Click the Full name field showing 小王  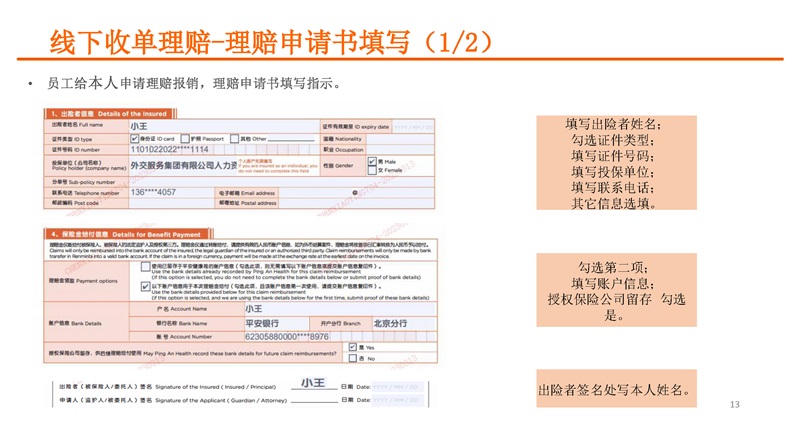pos(224,126)
